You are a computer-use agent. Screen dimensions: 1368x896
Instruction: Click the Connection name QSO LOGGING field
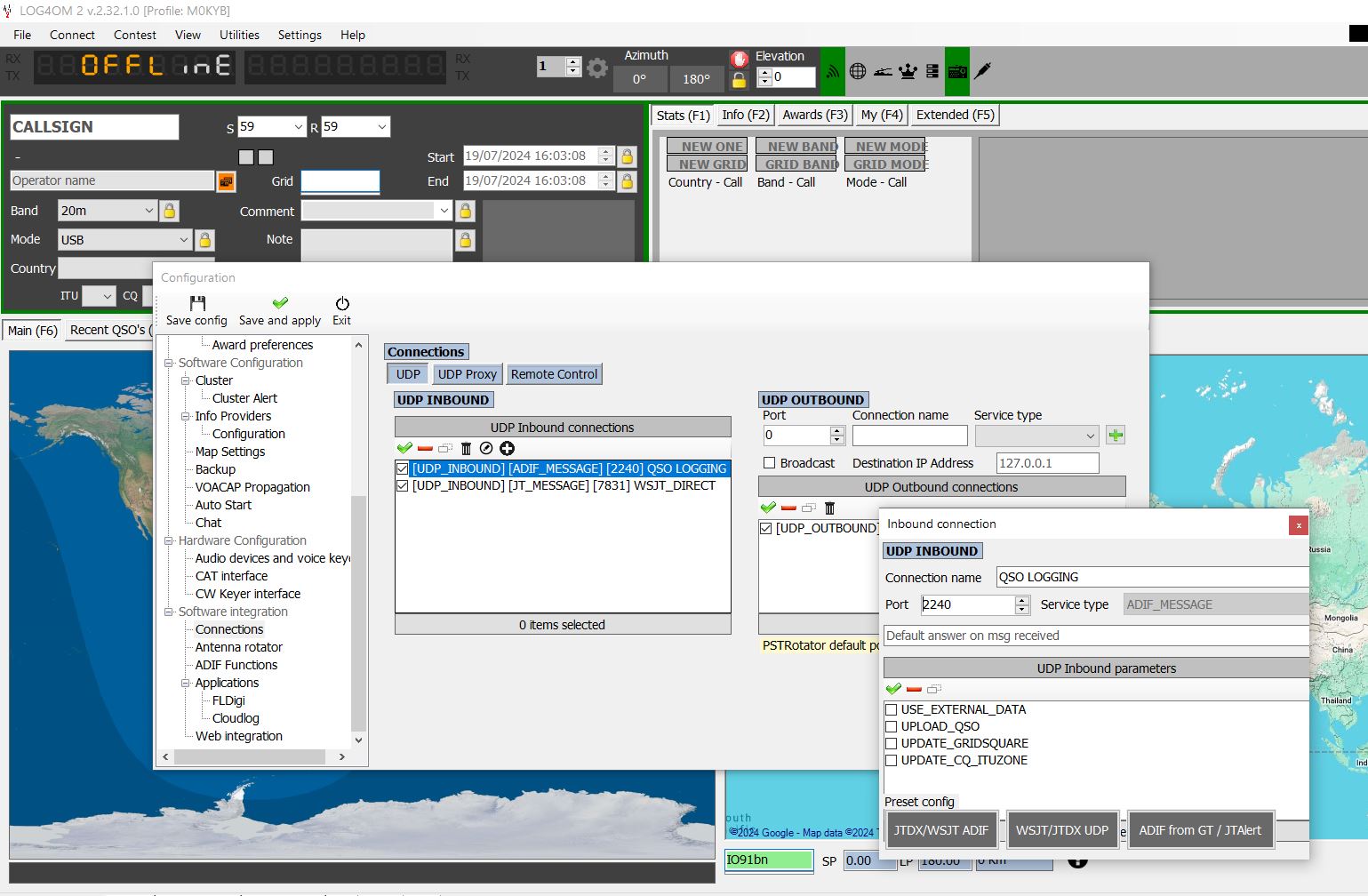click(1153, 578)
